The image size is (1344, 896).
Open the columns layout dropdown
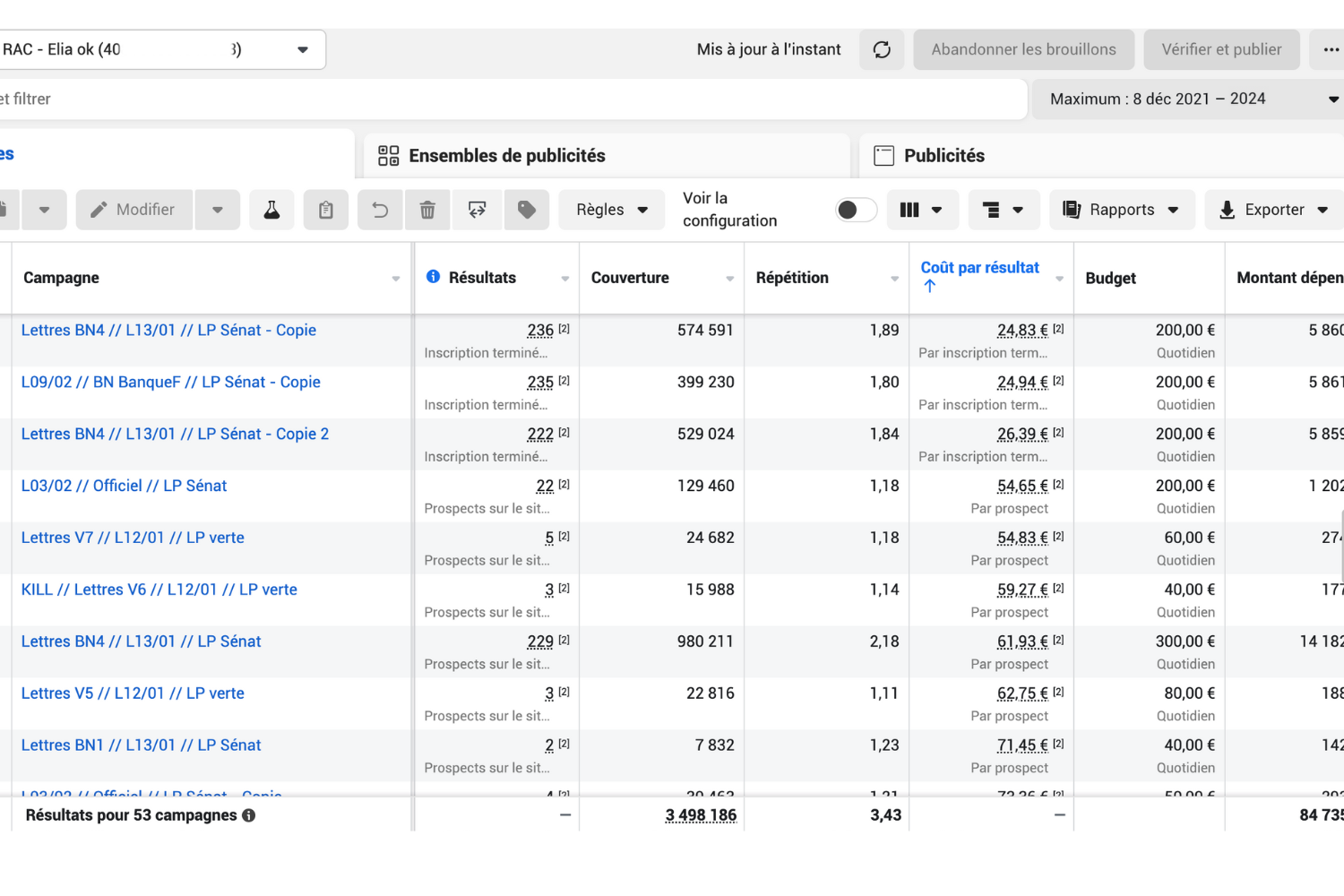(922, 210)
